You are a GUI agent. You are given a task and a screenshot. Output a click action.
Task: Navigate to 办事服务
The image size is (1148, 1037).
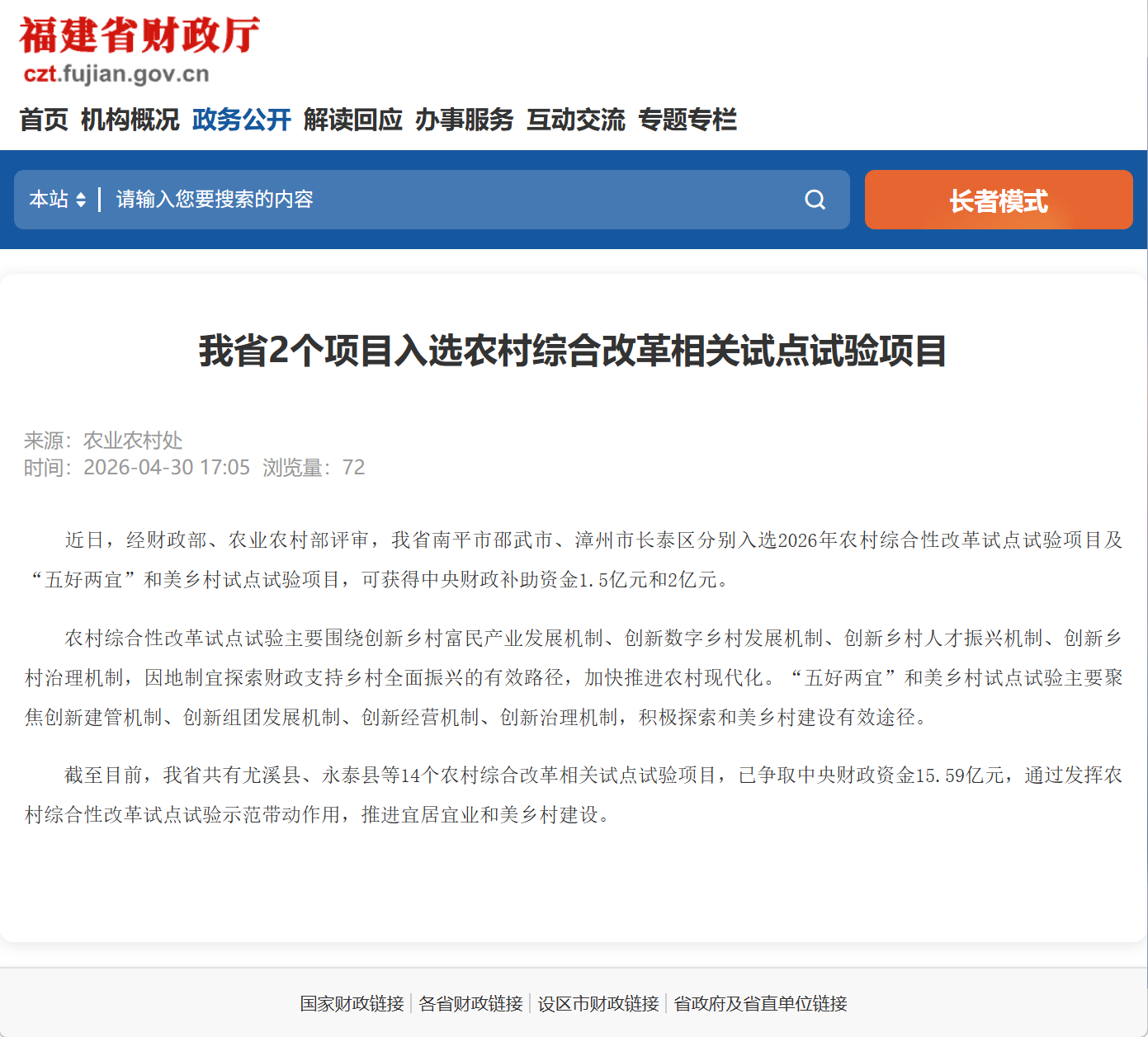click(x=465, y=120)
